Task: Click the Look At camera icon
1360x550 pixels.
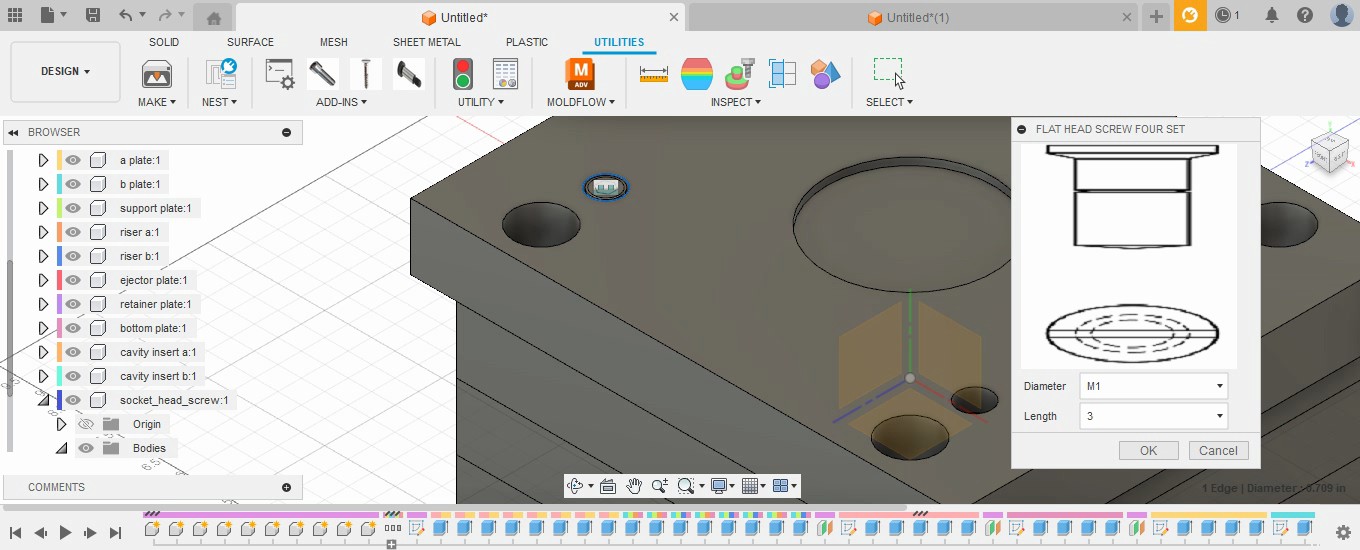Action: pos(607,486)
